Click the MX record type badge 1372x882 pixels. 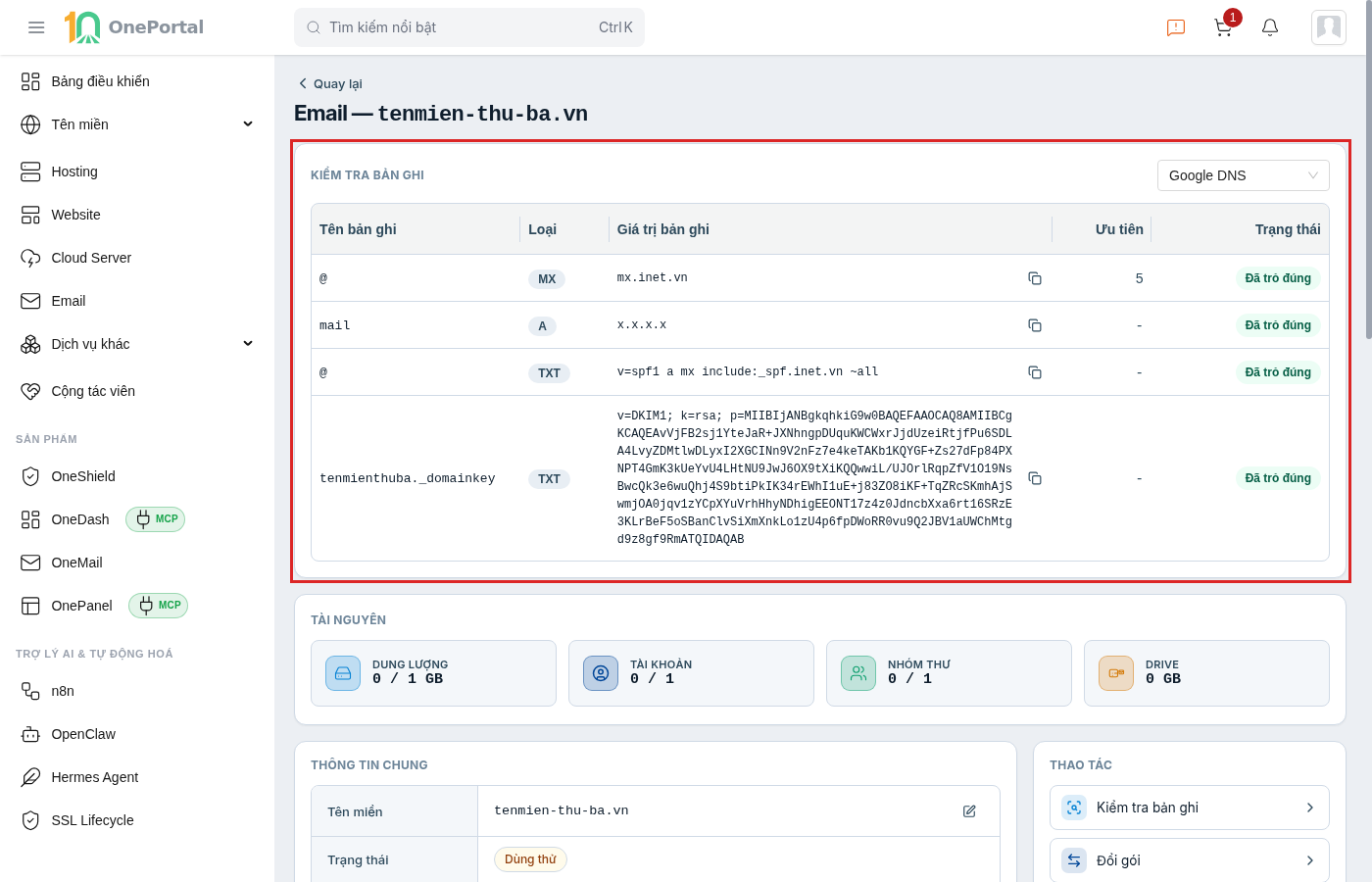[547, 279]
